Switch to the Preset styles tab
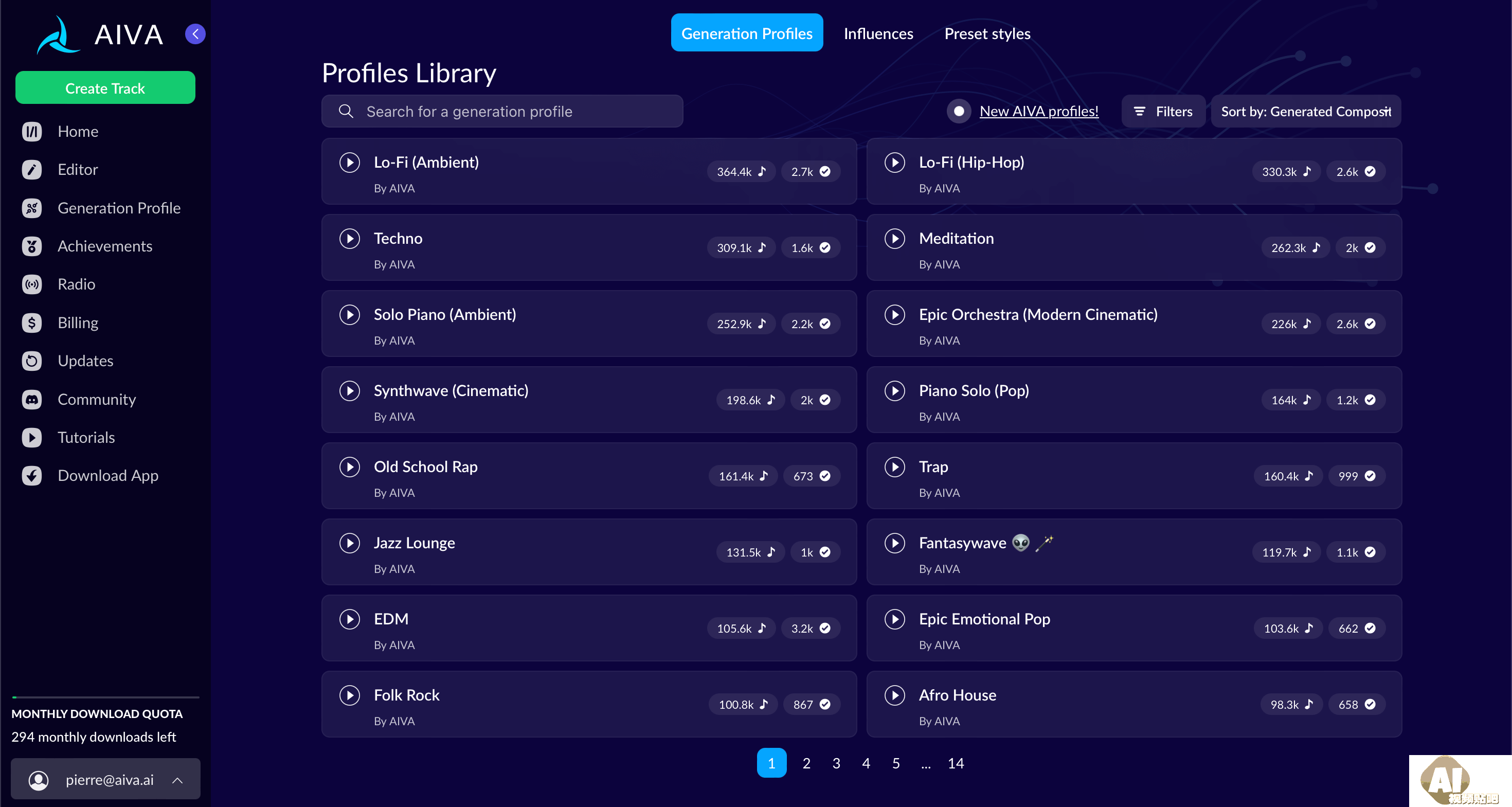1512x807 pixels. (x=987, y=33)
